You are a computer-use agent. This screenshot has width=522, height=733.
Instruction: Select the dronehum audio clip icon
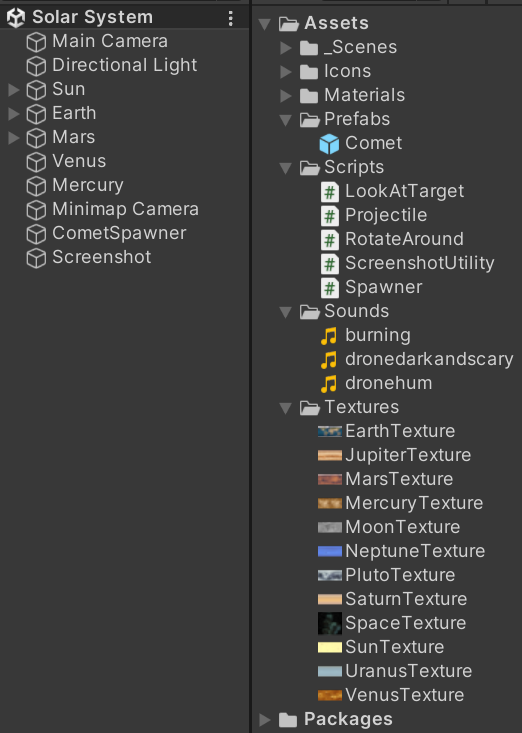tap(329, 384)
